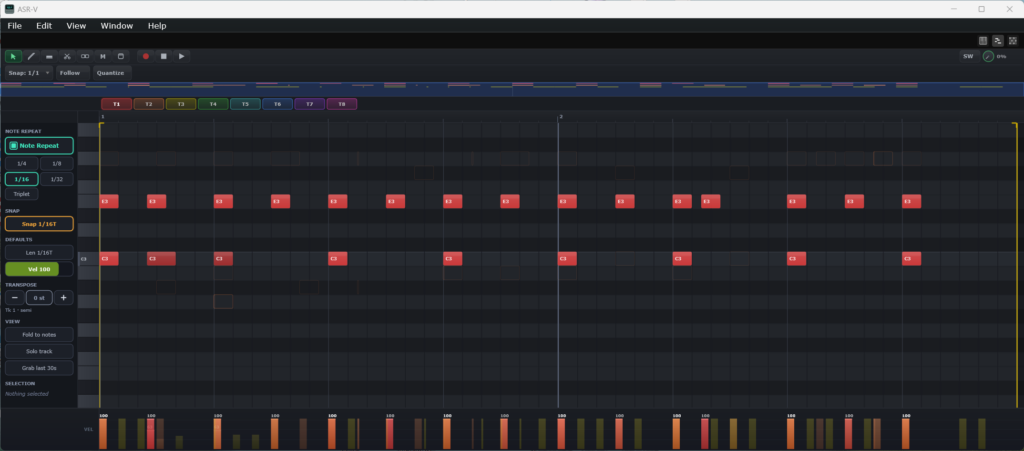Viewport: 1024px width, 451px height.
Task: Click the 0% swing amount readout
Action: click(x=1001, y=56)
